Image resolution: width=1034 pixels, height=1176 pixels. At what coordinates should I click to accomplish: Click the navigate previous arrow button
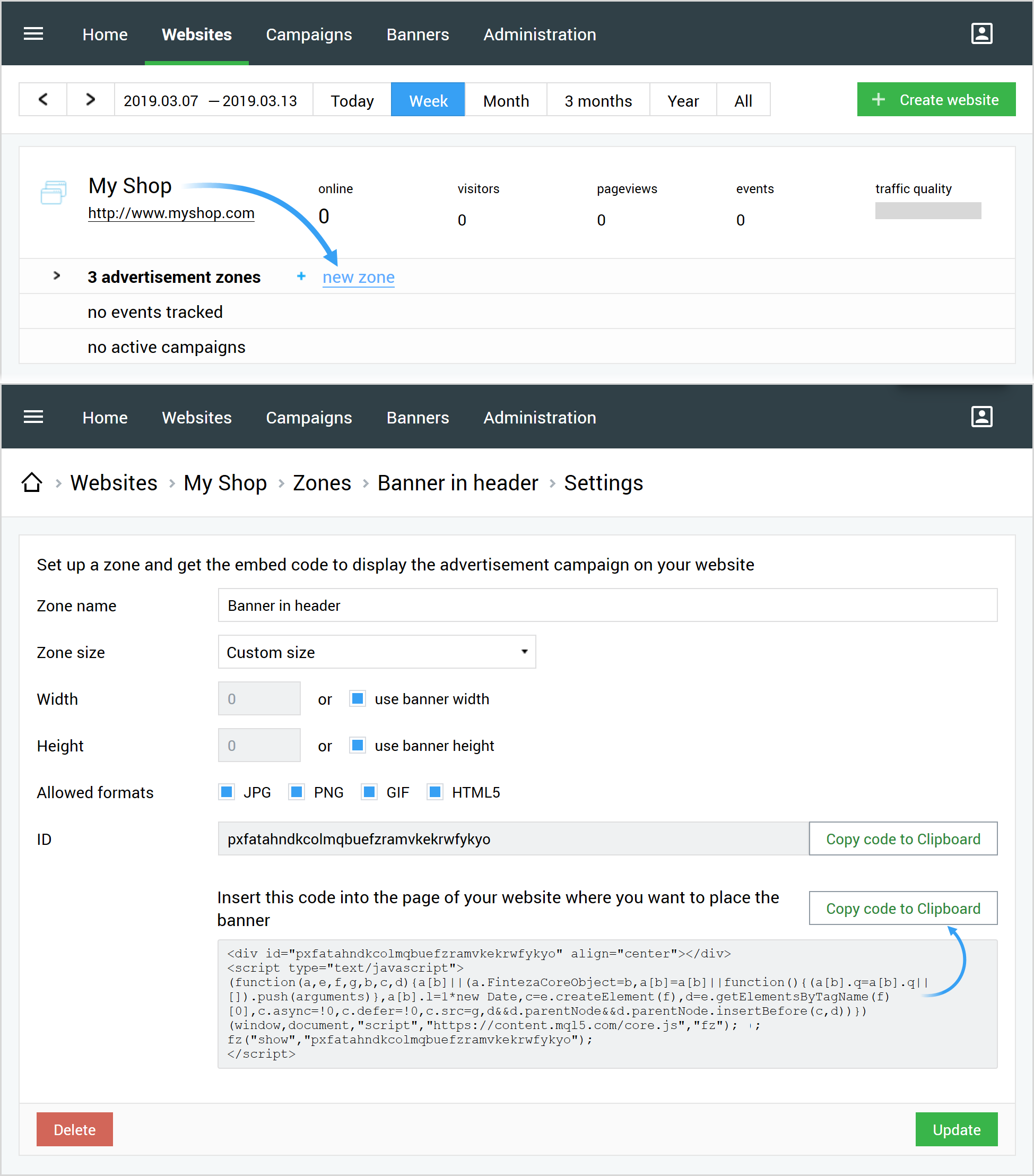point(43,100)
